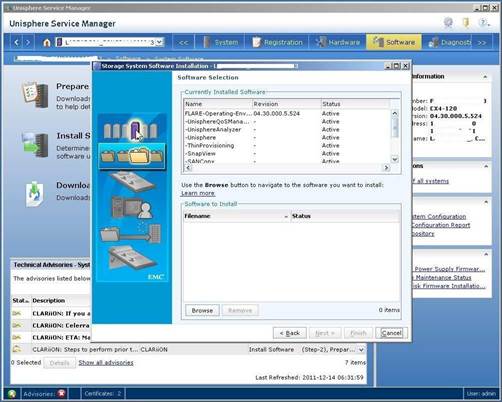Collapse the System Information panel

tap(485, 77)
